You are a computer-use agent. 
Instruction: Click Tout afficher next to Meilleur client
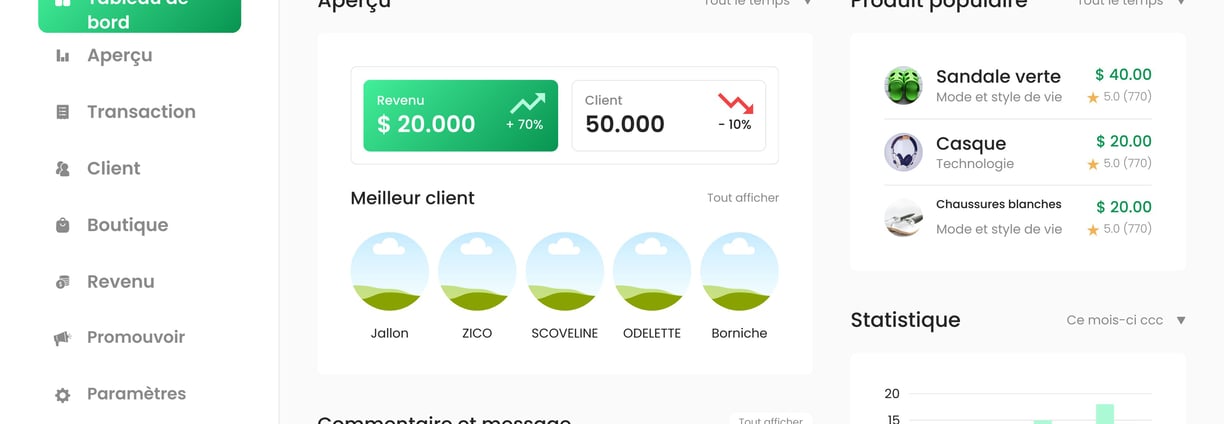coord(743,198)
